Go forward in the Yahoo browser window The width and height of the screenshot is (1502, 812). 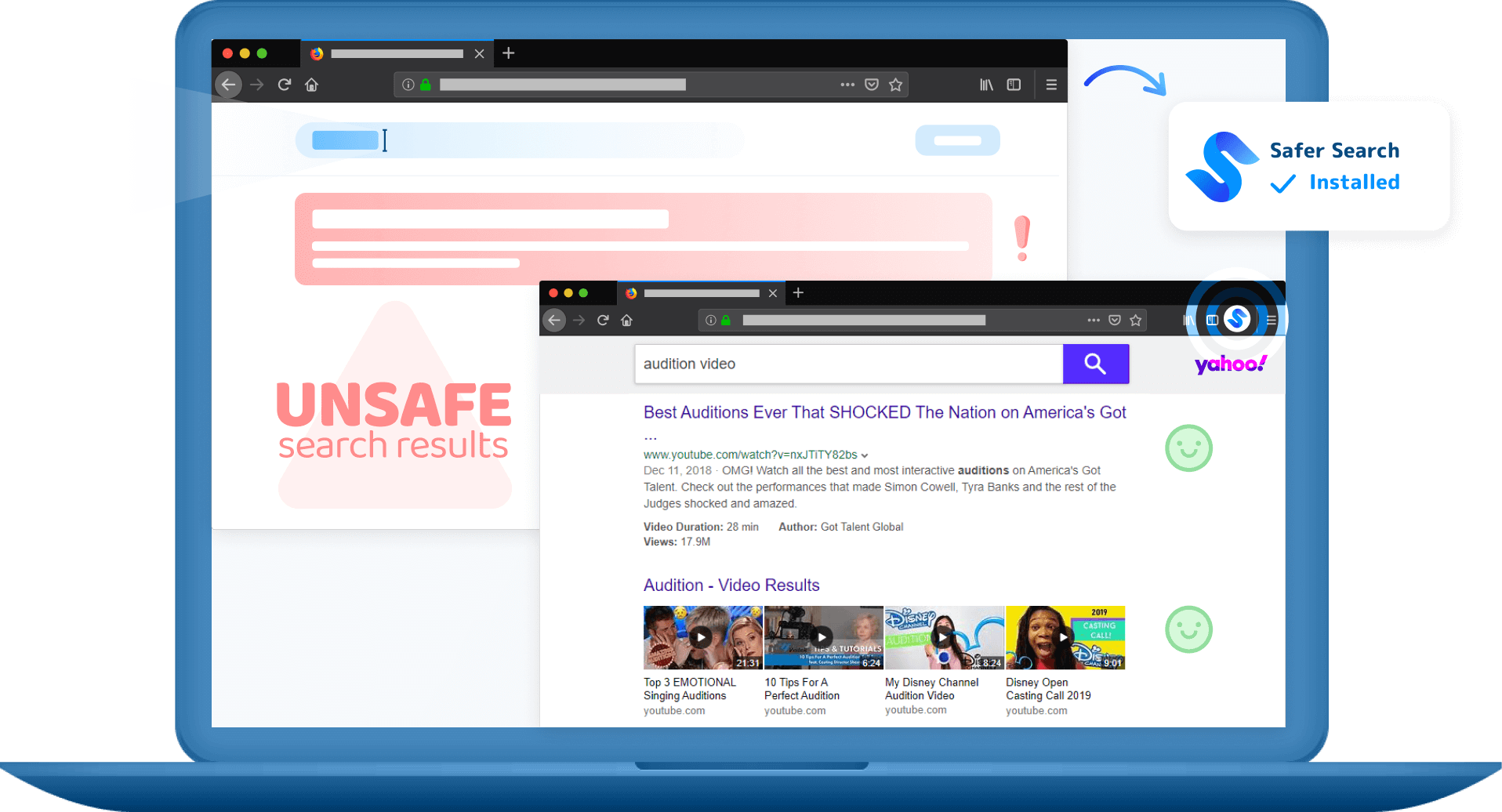[x=579, y=320]
